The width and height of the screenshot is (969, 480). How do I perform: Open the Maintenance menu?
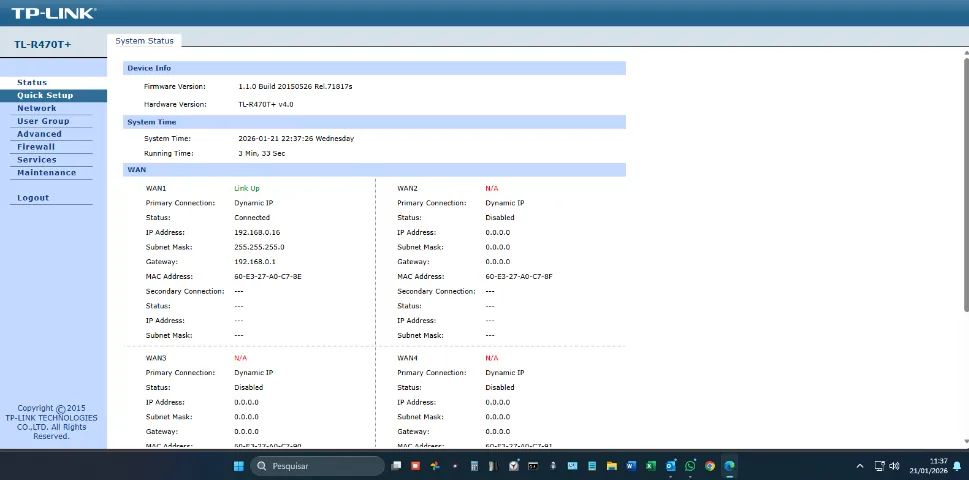pos(46,173)
